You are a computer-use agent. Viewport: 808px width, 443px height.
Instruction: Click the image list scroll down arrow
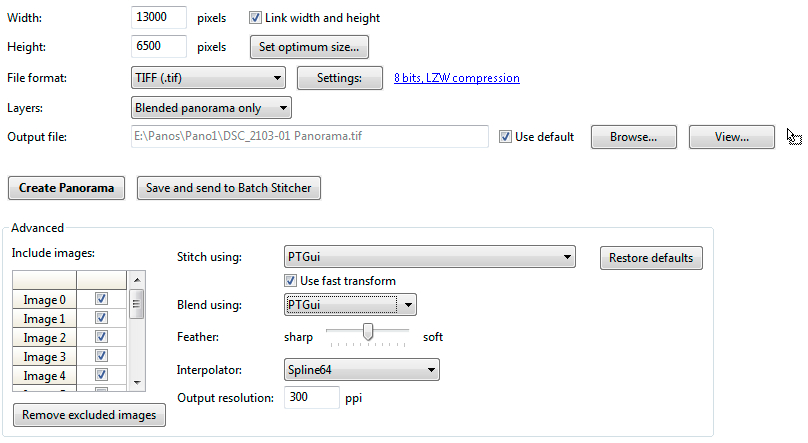tap(137, 382)
